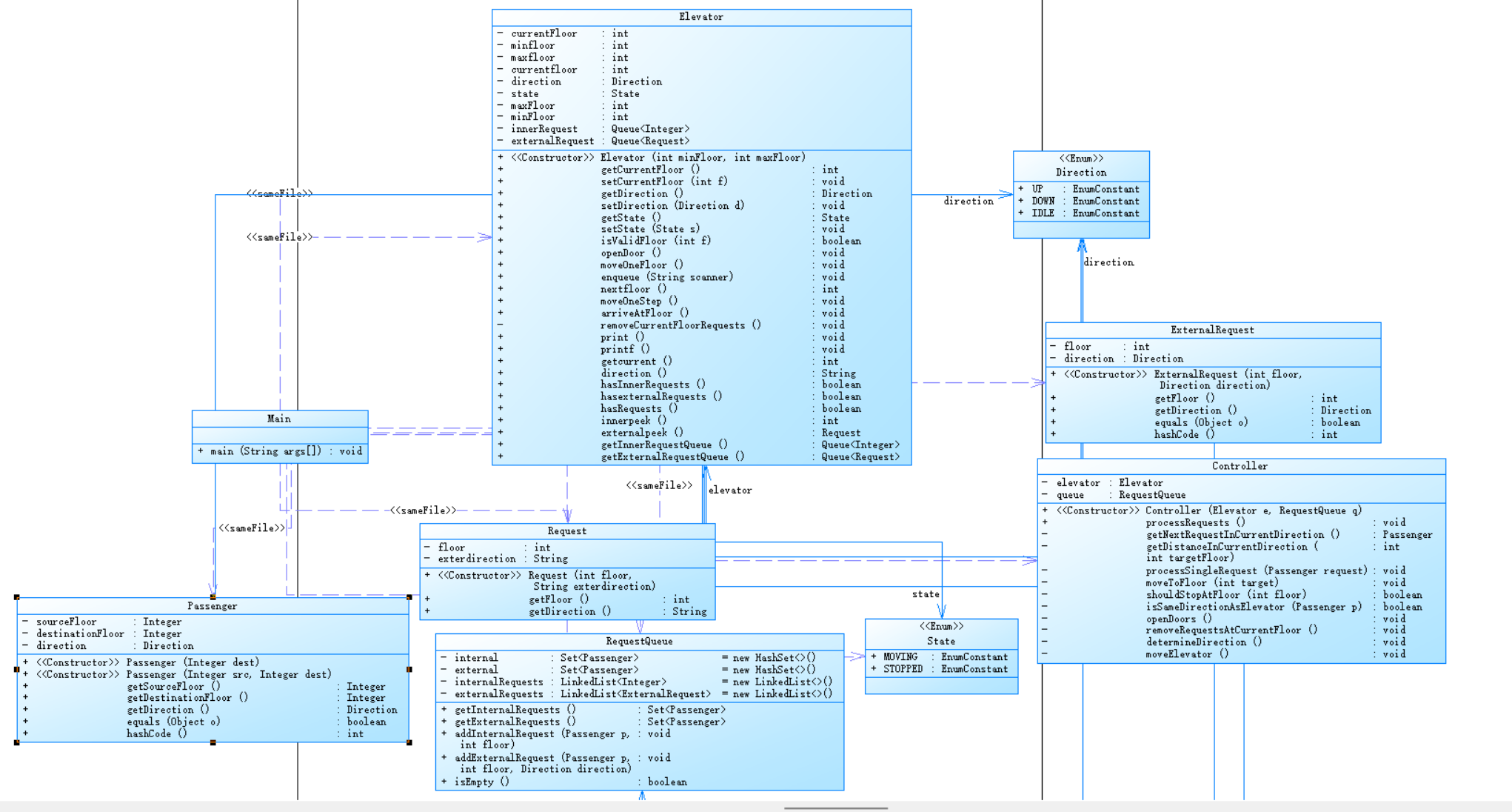Click the Controller class title
Viewport: 1512px width, 812px height.
(1240, 466)
